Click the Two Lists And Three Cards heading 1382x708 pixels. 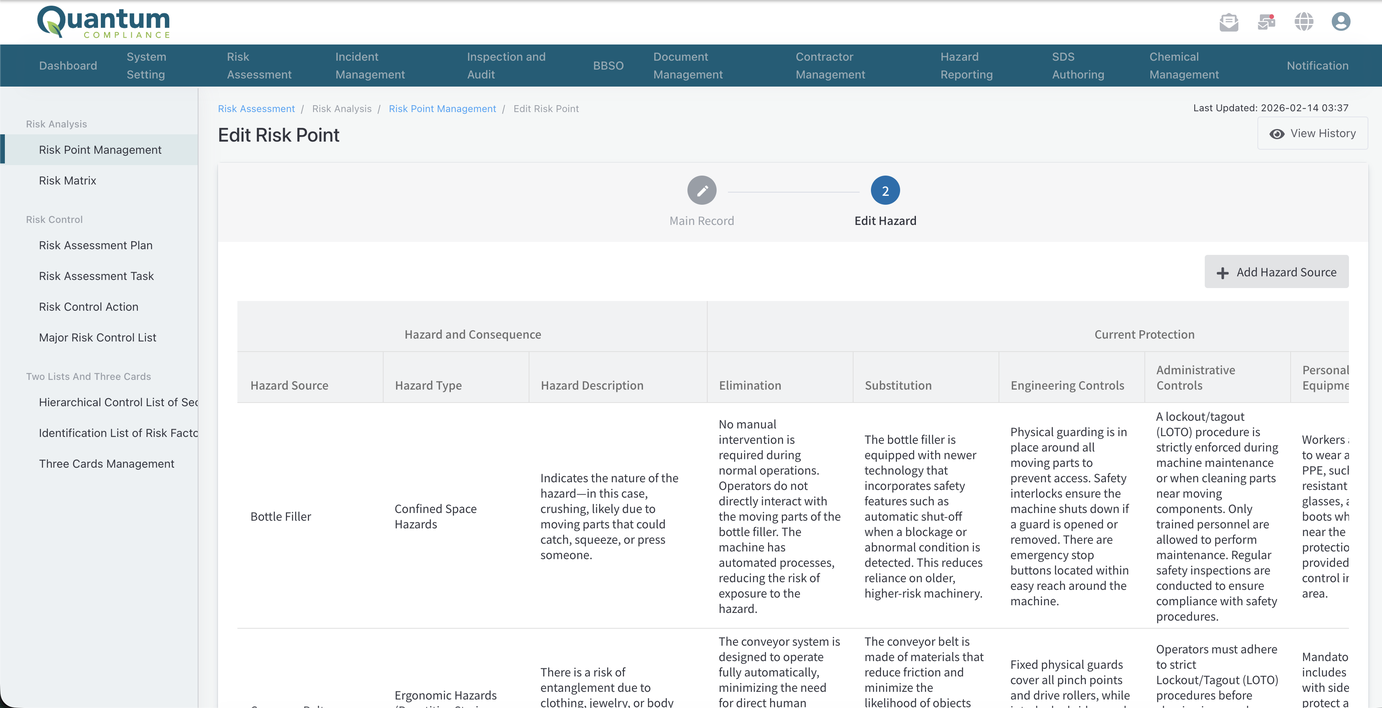[x=88, y=376]
